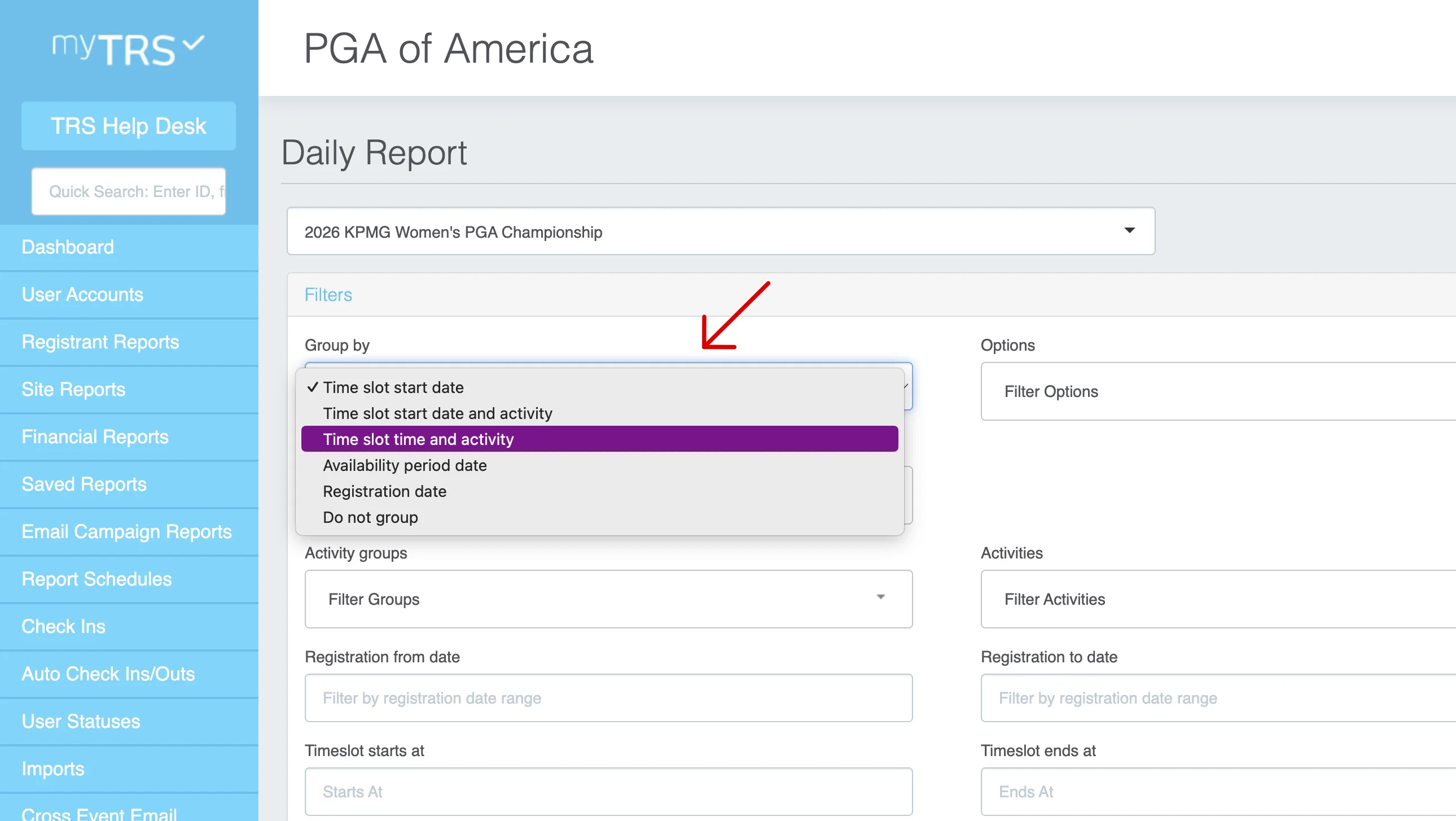Expand the event selector showing 2026 KPMG Women's PGA Championship
Viewport: 1456px width, 821px height.
[x=721, y=232]
